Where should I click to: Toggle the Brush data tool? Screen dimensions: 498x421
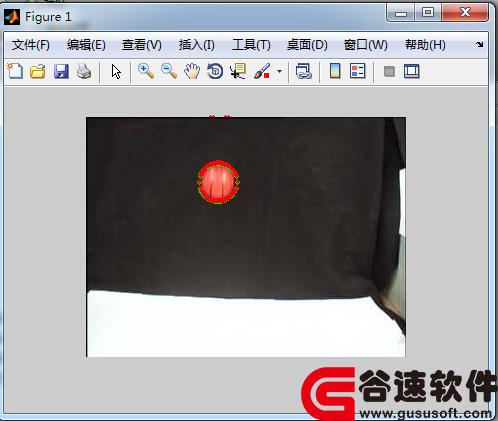tap(262, 71)
